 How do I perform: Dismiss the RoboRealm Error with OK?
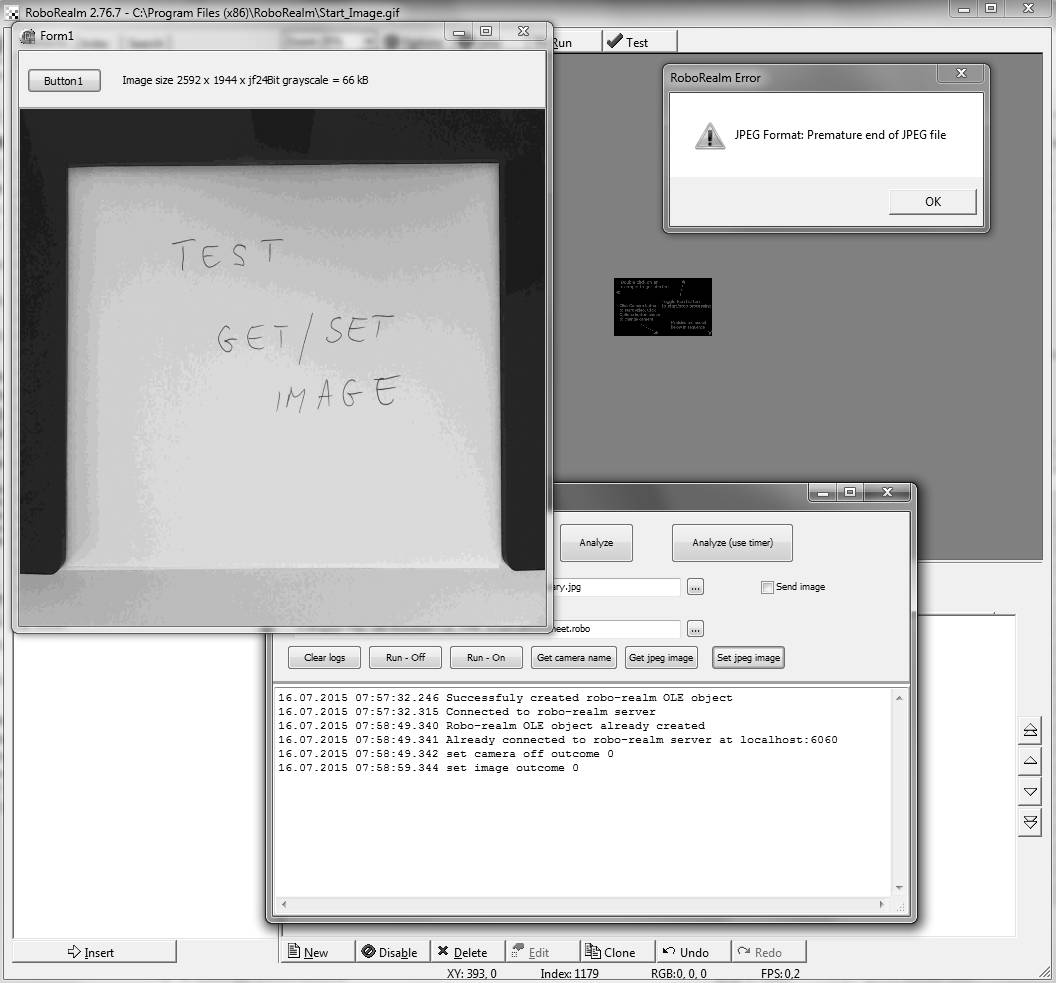pos(932,201)
